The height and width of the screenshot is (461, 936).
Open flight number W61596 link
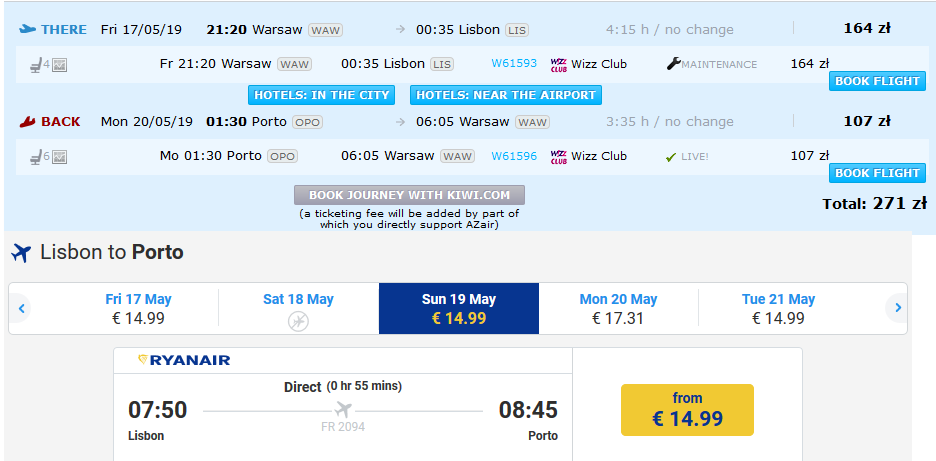(514, 156)
